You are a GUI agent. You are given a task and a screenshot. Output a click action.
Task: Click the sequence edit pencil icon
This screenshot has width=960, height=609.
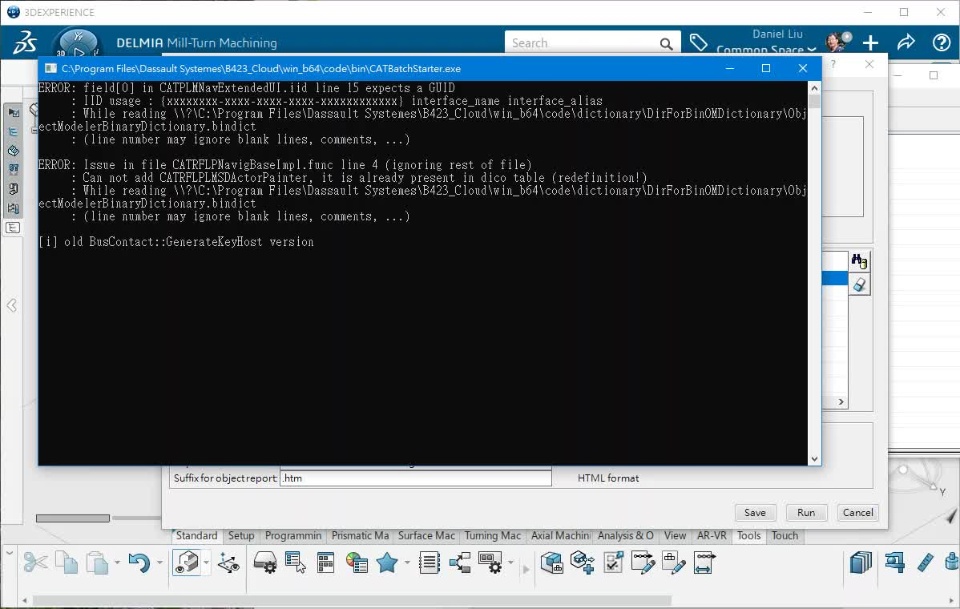click(x=643, y=562)
